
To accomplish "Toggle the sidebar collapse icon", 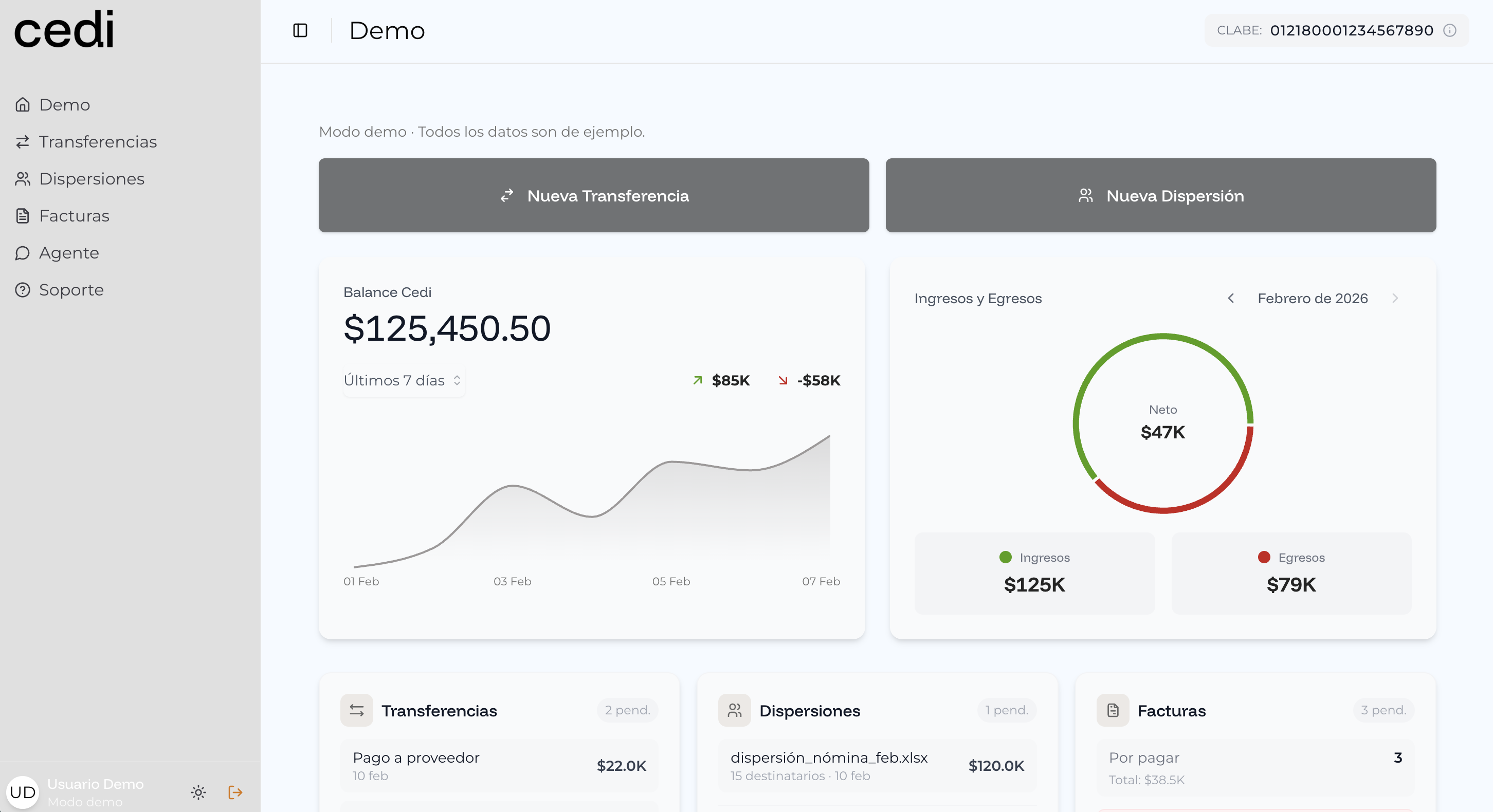I will click(x=300, y=30).
